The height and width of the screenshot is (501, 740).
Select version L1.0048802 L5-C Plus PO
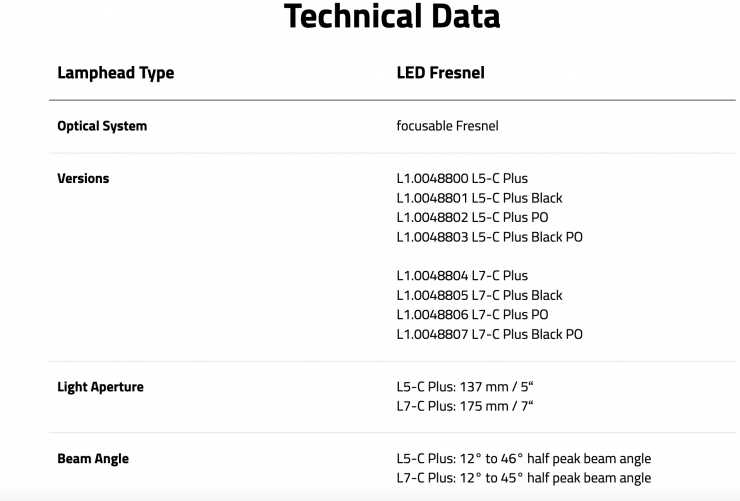(472, 218)
